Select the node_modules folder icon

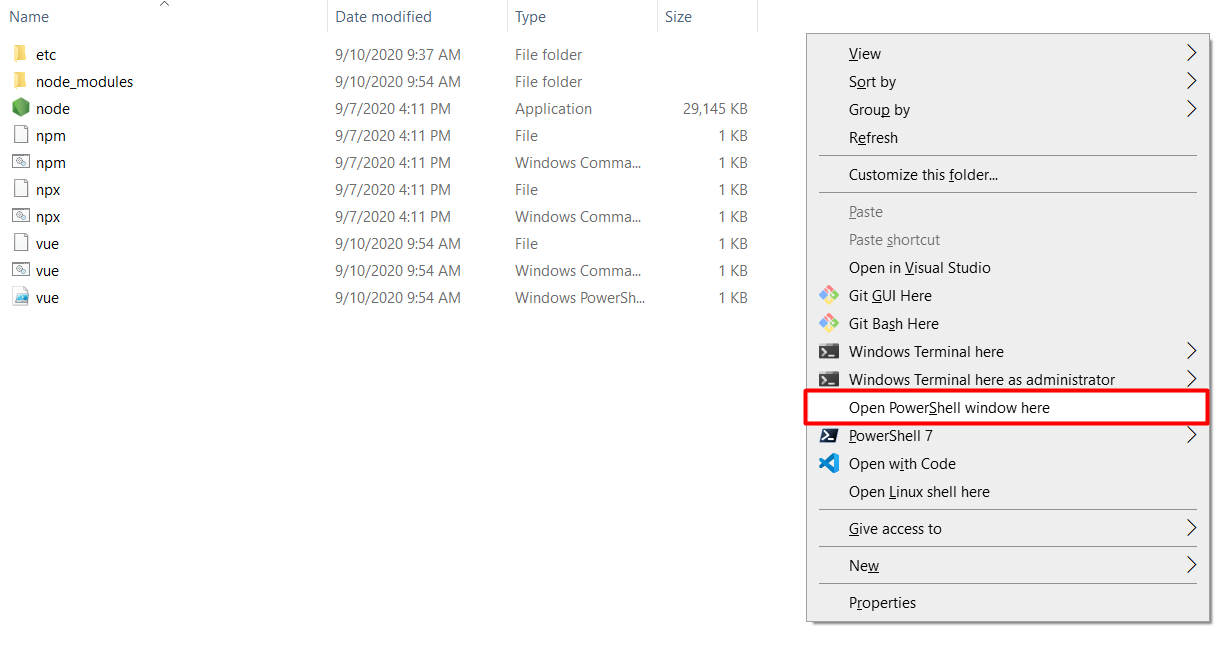click(x=21, y=81)
